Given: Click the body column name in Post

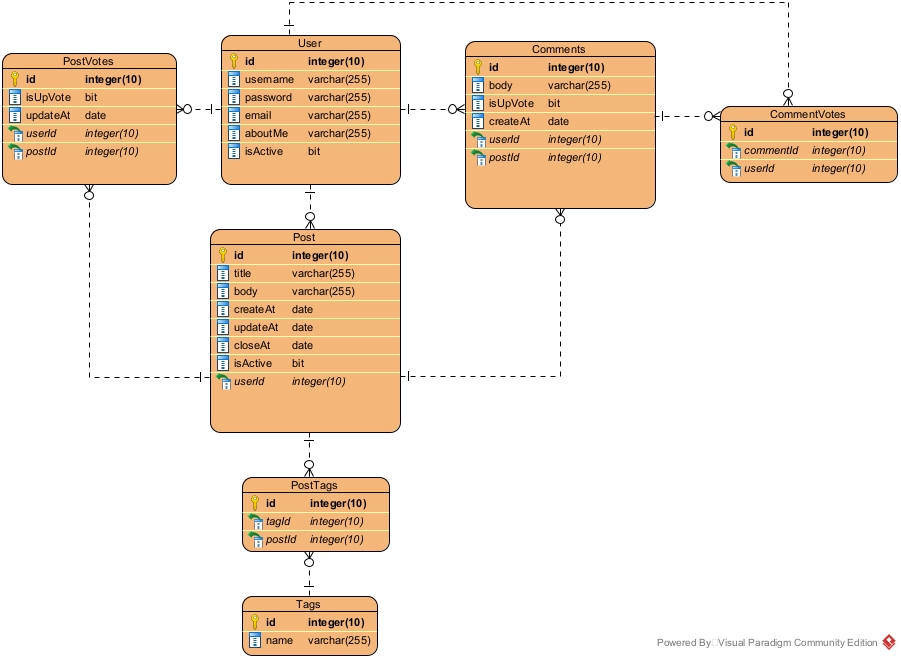Looking at the screenshot, I should click(x=245, y=291).
